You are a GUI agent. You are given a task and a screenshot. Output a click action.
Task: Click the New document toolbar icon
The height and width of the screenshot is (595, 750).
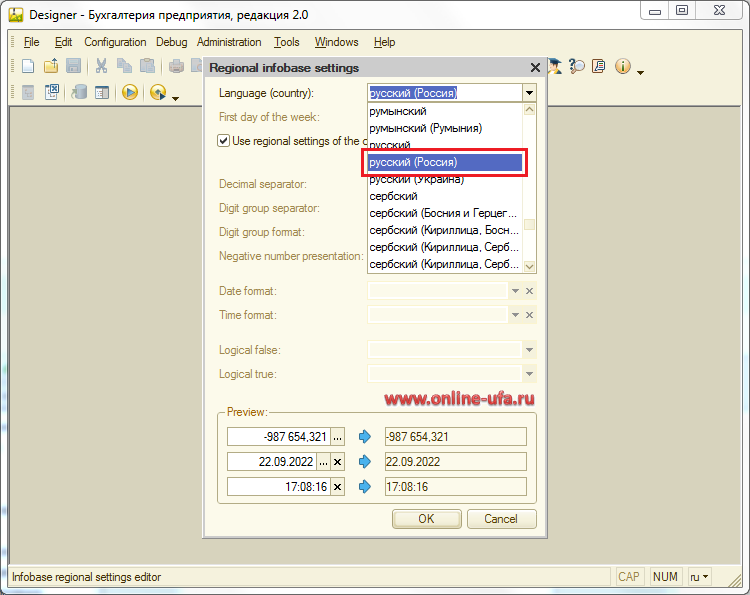pyautogui.click(x=28, y=66)
